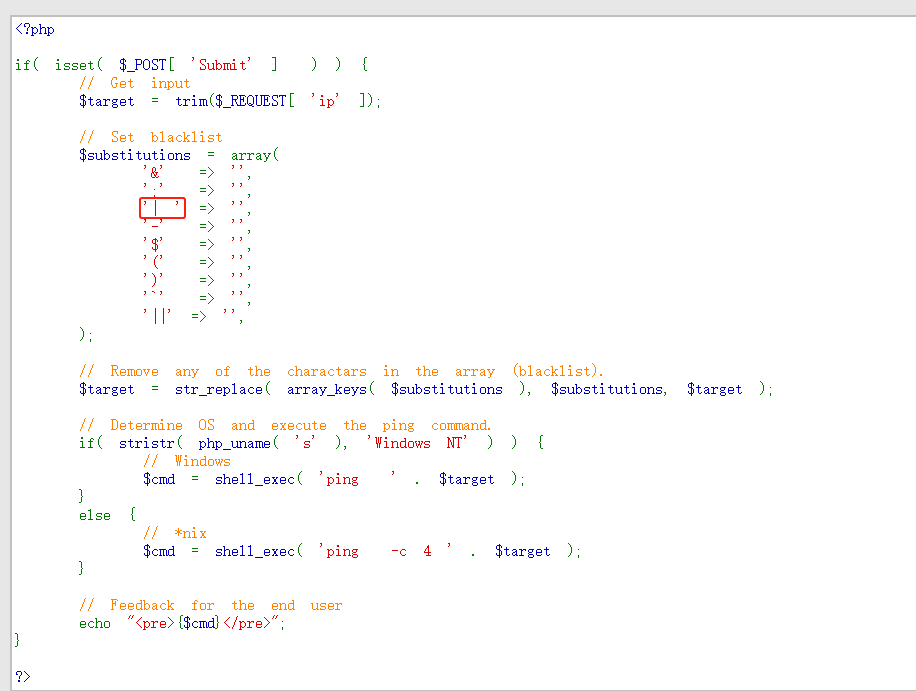This screenshot has width=916, height=691.
Task: Select the "$_POST[" variable
Action: 147,65
